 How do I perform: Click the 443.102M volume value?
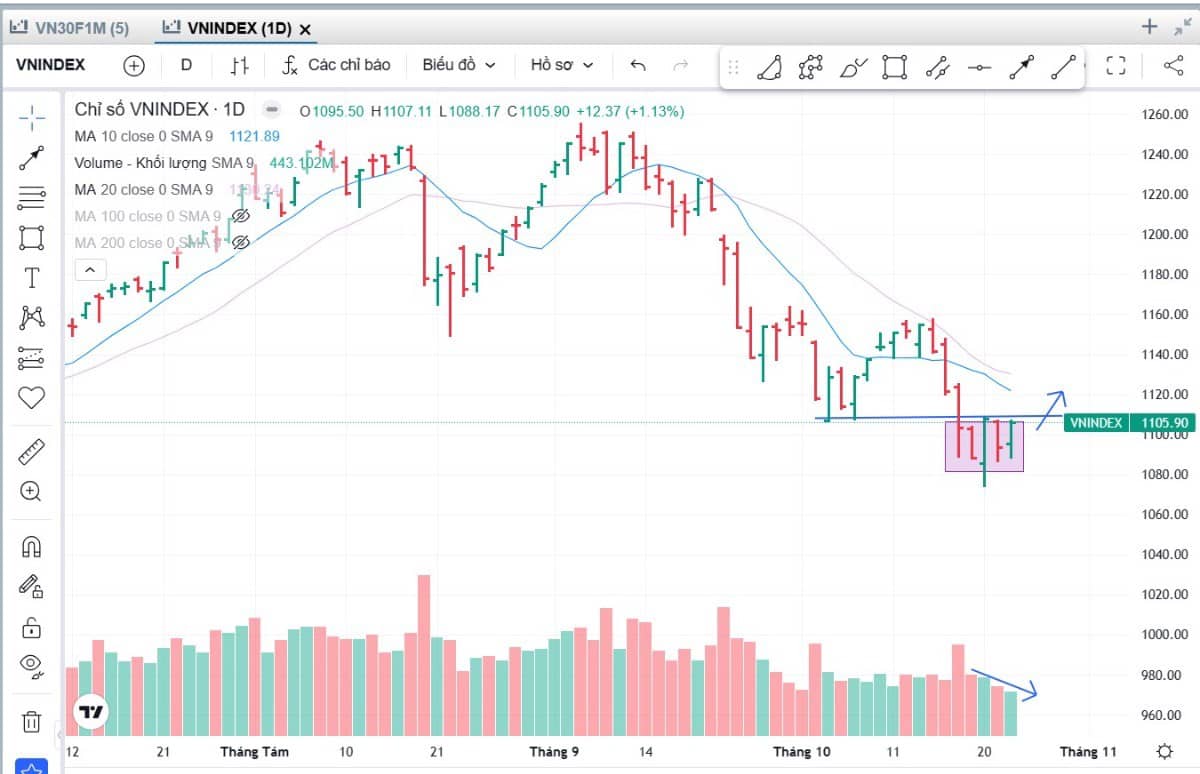[301, 163]
